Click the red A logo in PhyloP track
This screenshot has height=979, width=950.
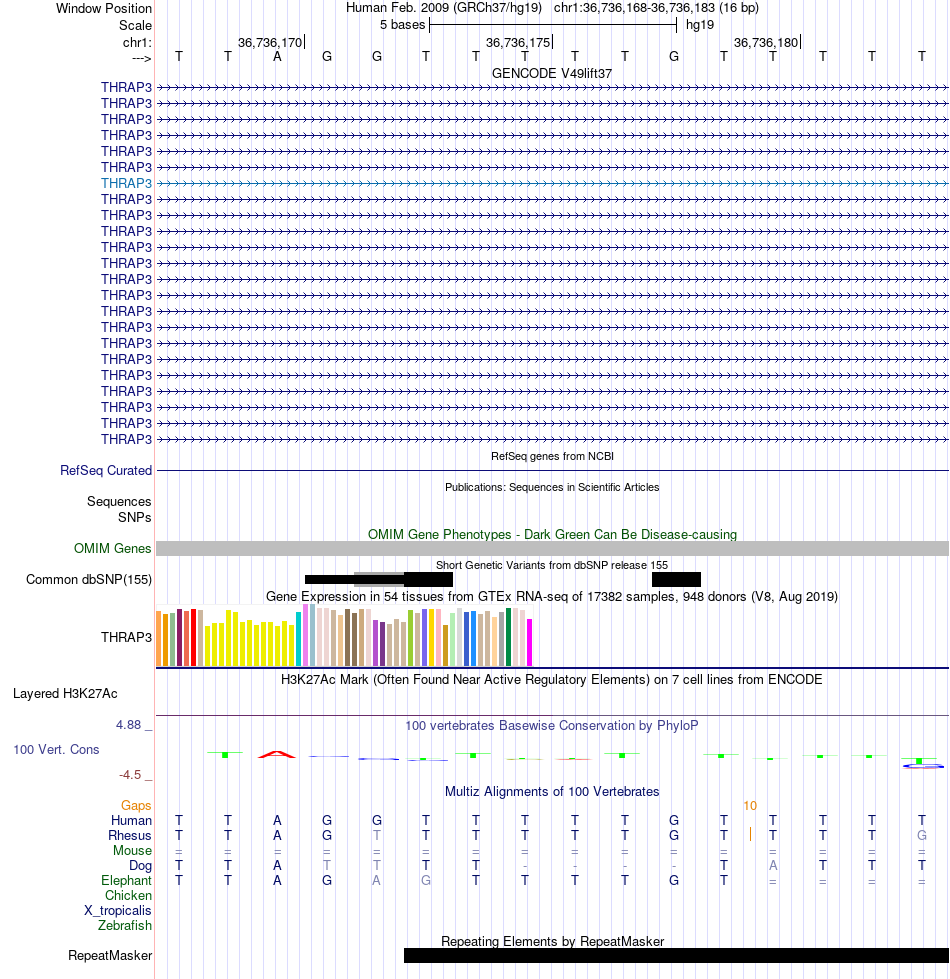click(277, 754)
